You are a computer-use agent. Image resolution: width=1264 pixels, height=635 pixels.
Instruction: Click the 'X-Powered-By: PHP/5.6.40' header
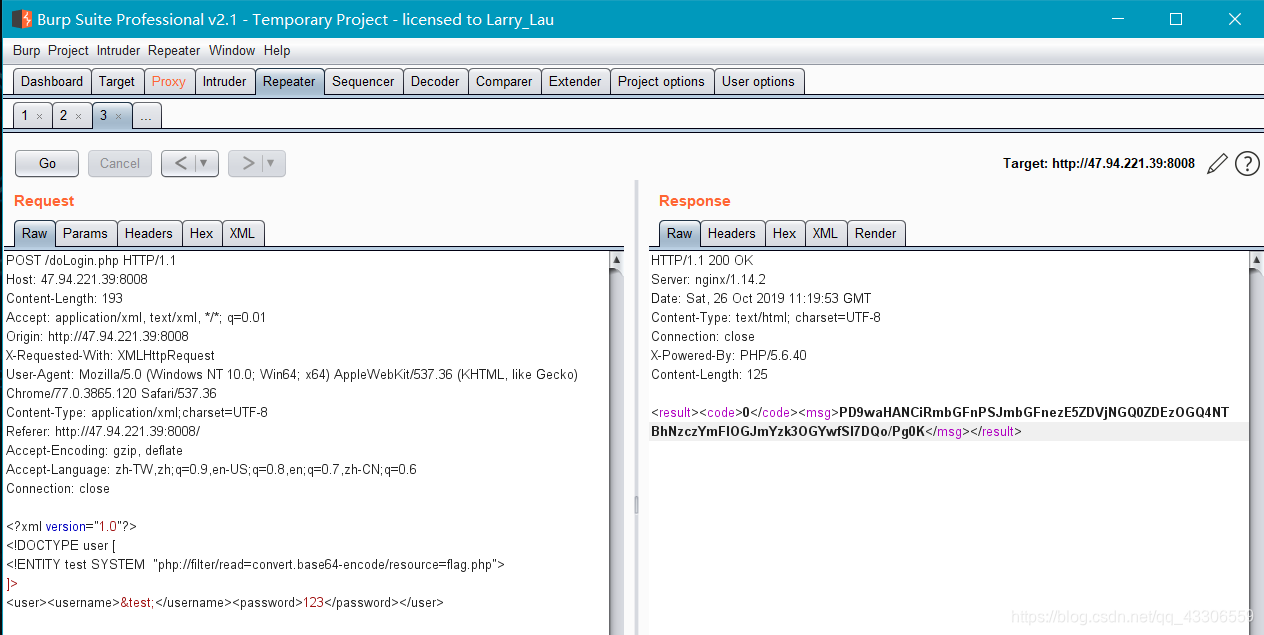click(729, 355)
